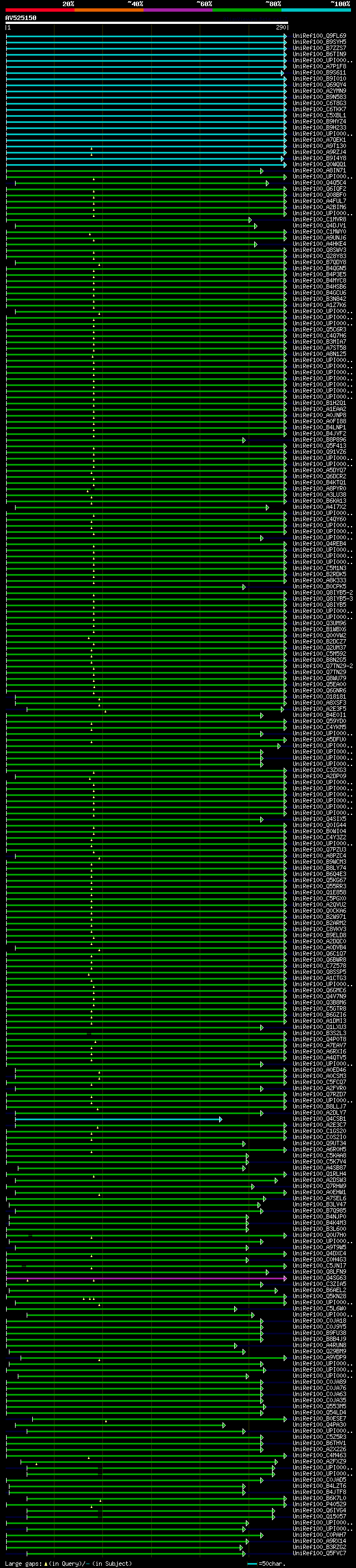356x1568 pixels.
Task: Select hit label UniRef100_C4Y3Z2
Action: (319, 838)
